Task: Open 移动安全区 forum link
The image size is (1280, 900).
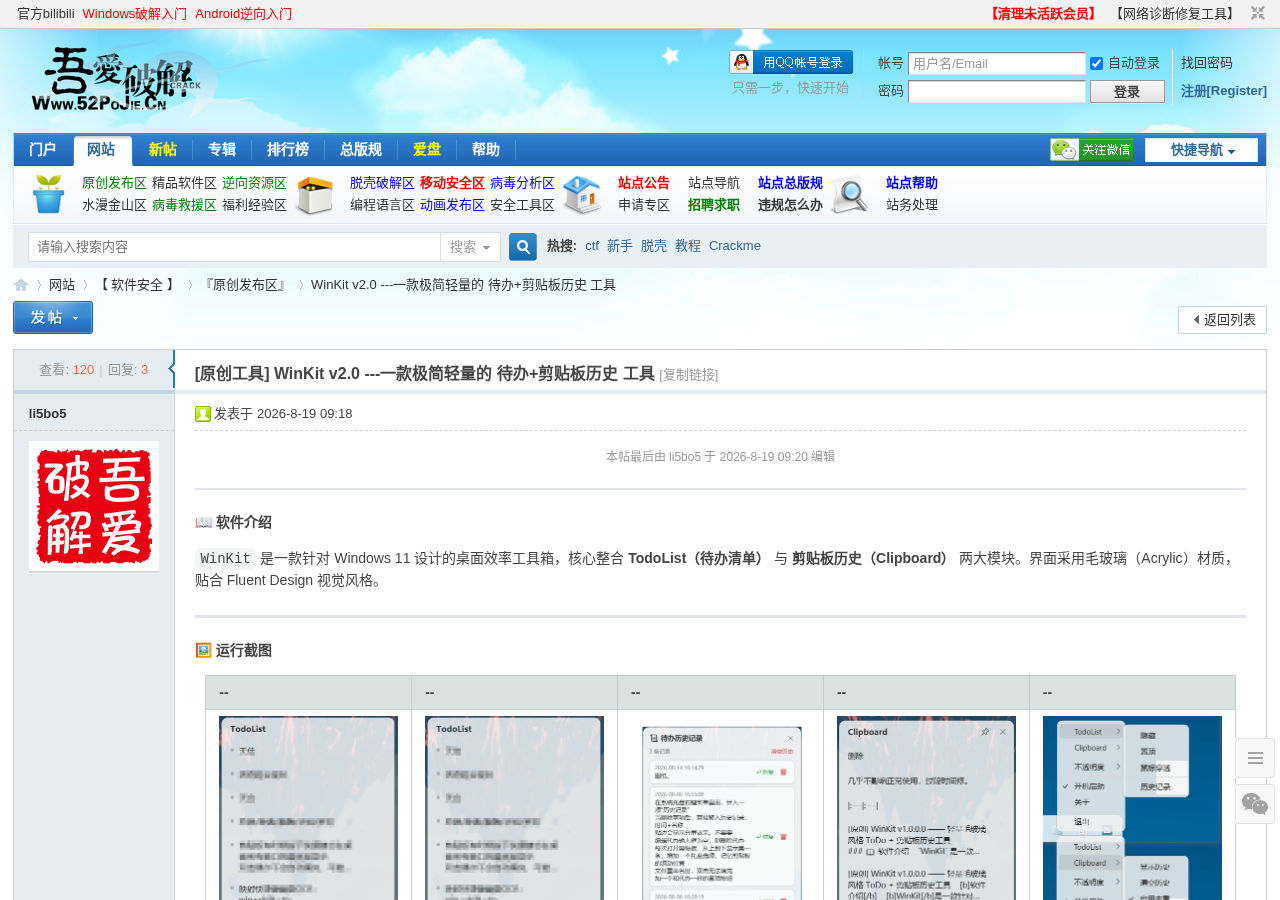Action: 452,183
